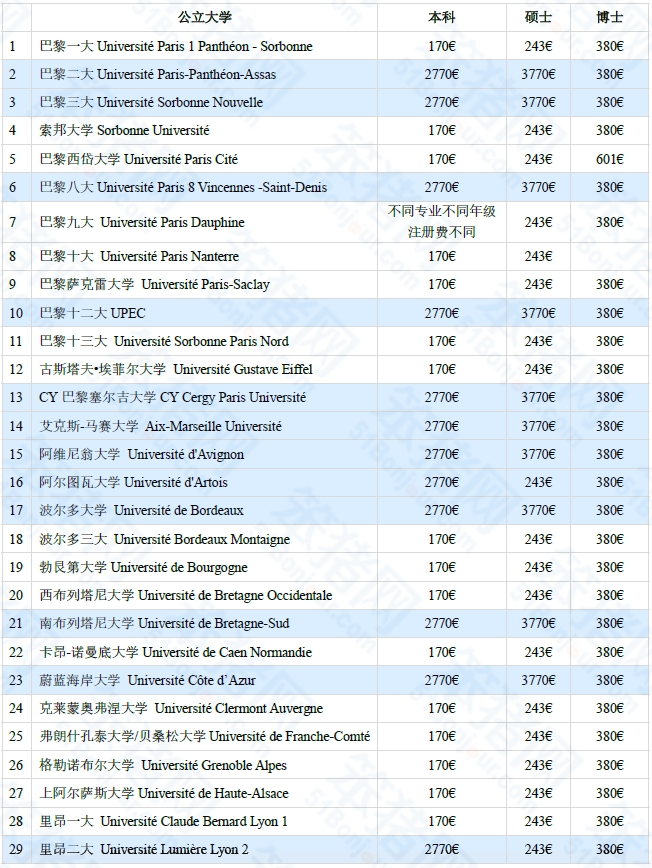Click the 601€ doctoral fee cell
The width and height of the screenshot is (652, 868).
click(609, 159)
